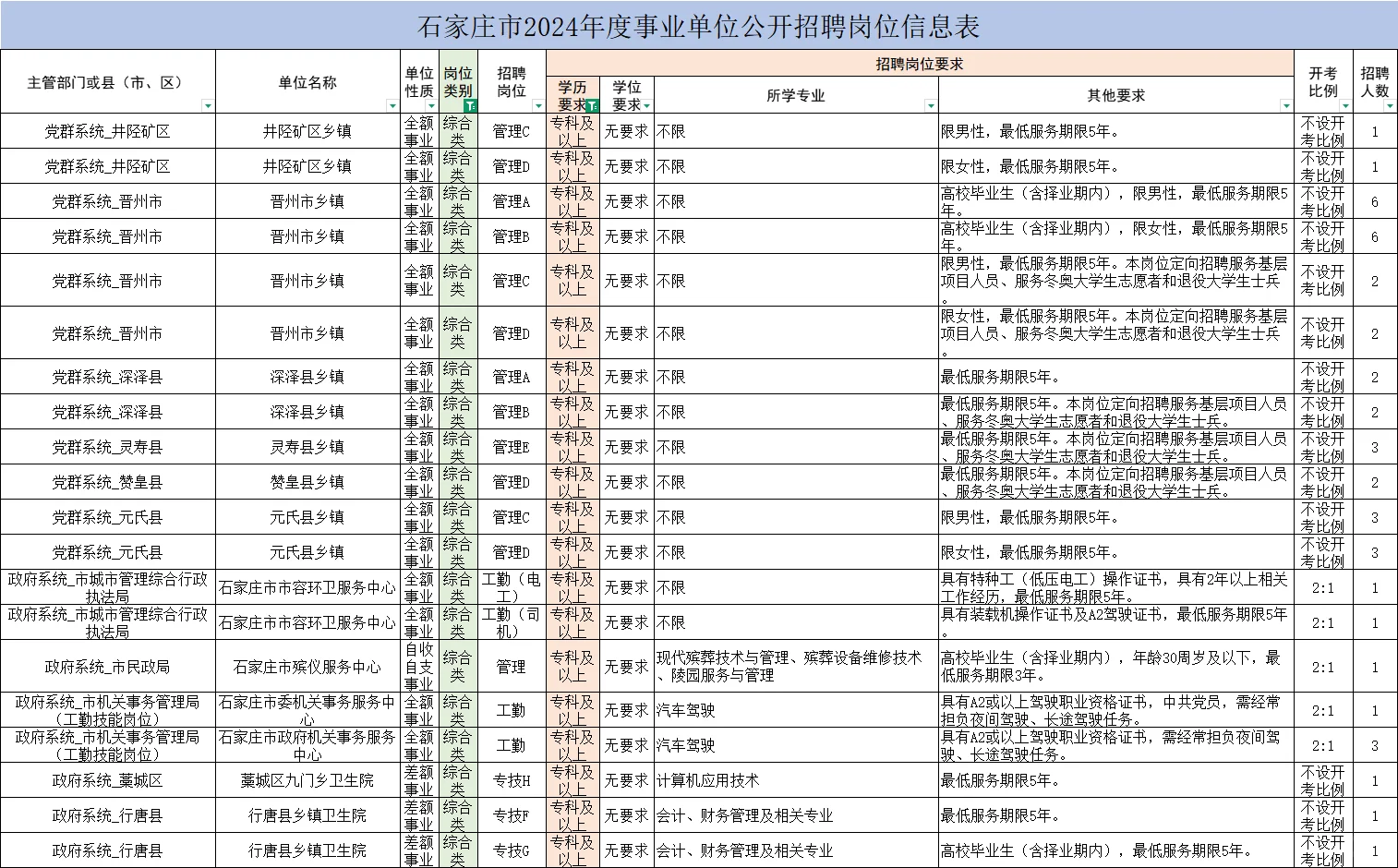Select the 管理A post cell for 晋州市乡镇
This screenshot has width=1398, height=868.
point(511,200)
